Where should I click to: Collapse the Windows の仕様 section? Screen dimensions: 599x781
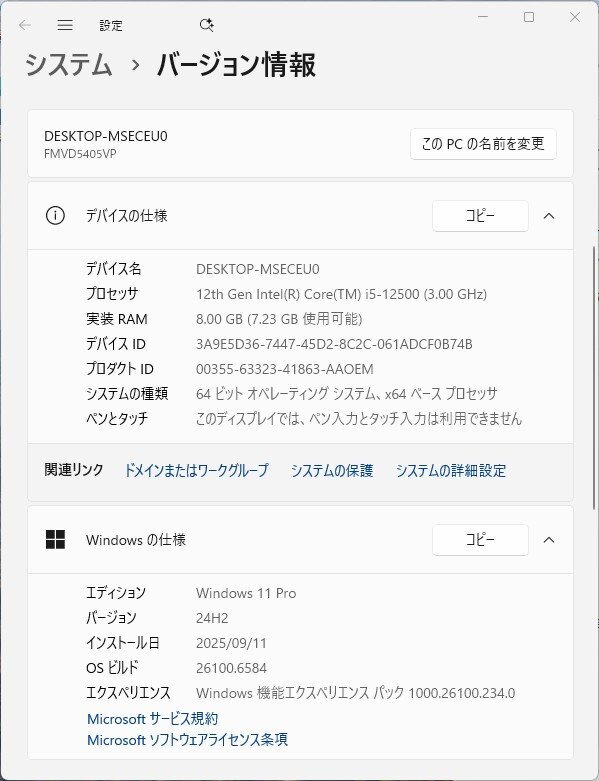[x=549, y=540]
